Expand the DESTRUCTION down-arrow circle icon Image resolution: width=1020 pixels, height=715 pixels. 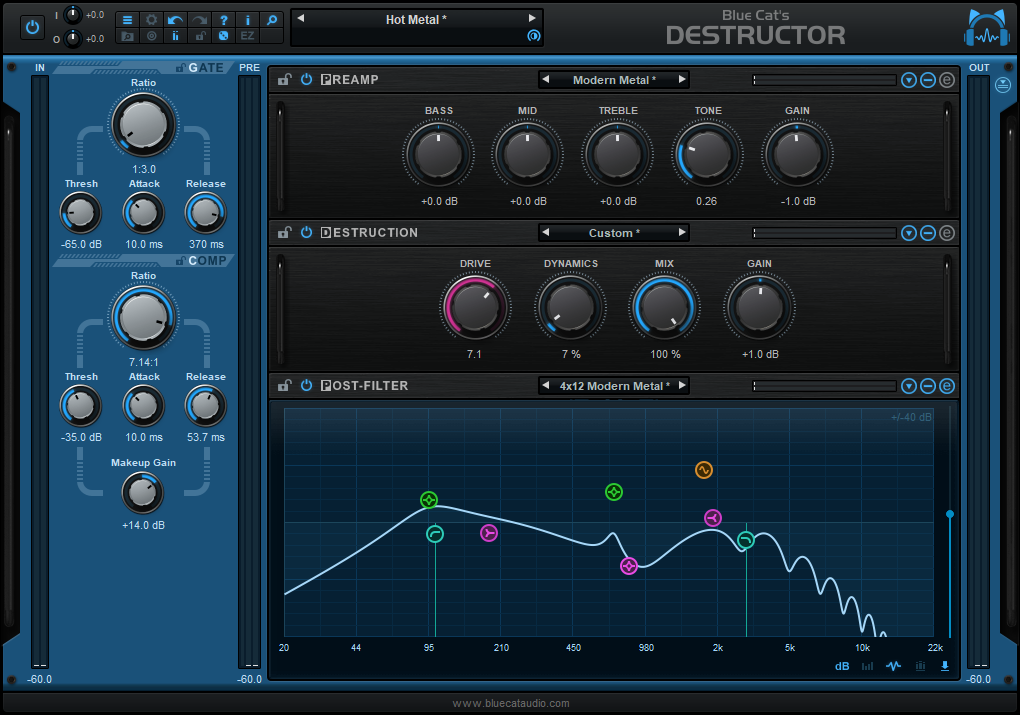tap(909, 233)
